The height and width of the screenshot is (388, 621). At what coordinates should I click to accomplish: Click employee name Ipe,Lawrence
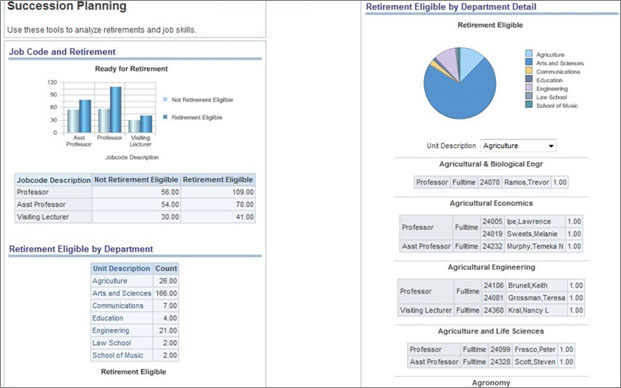529,221
